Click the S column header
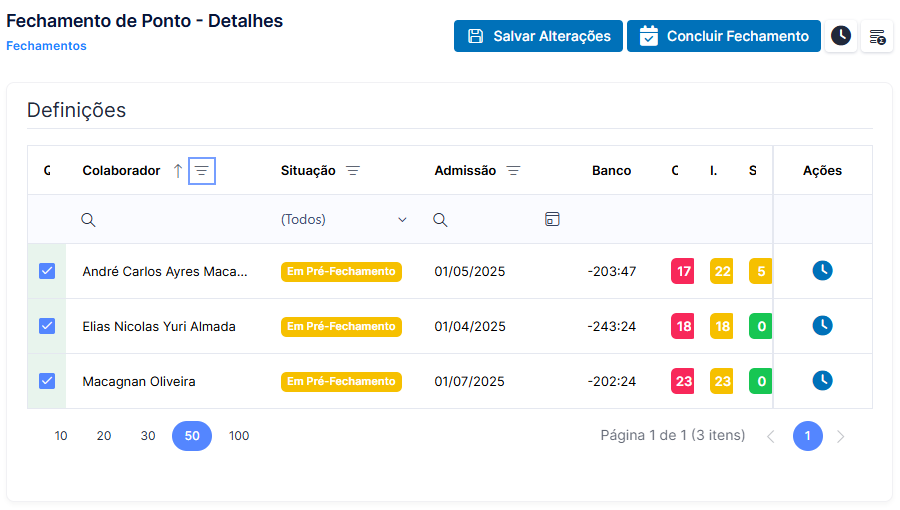 point(752,171)
